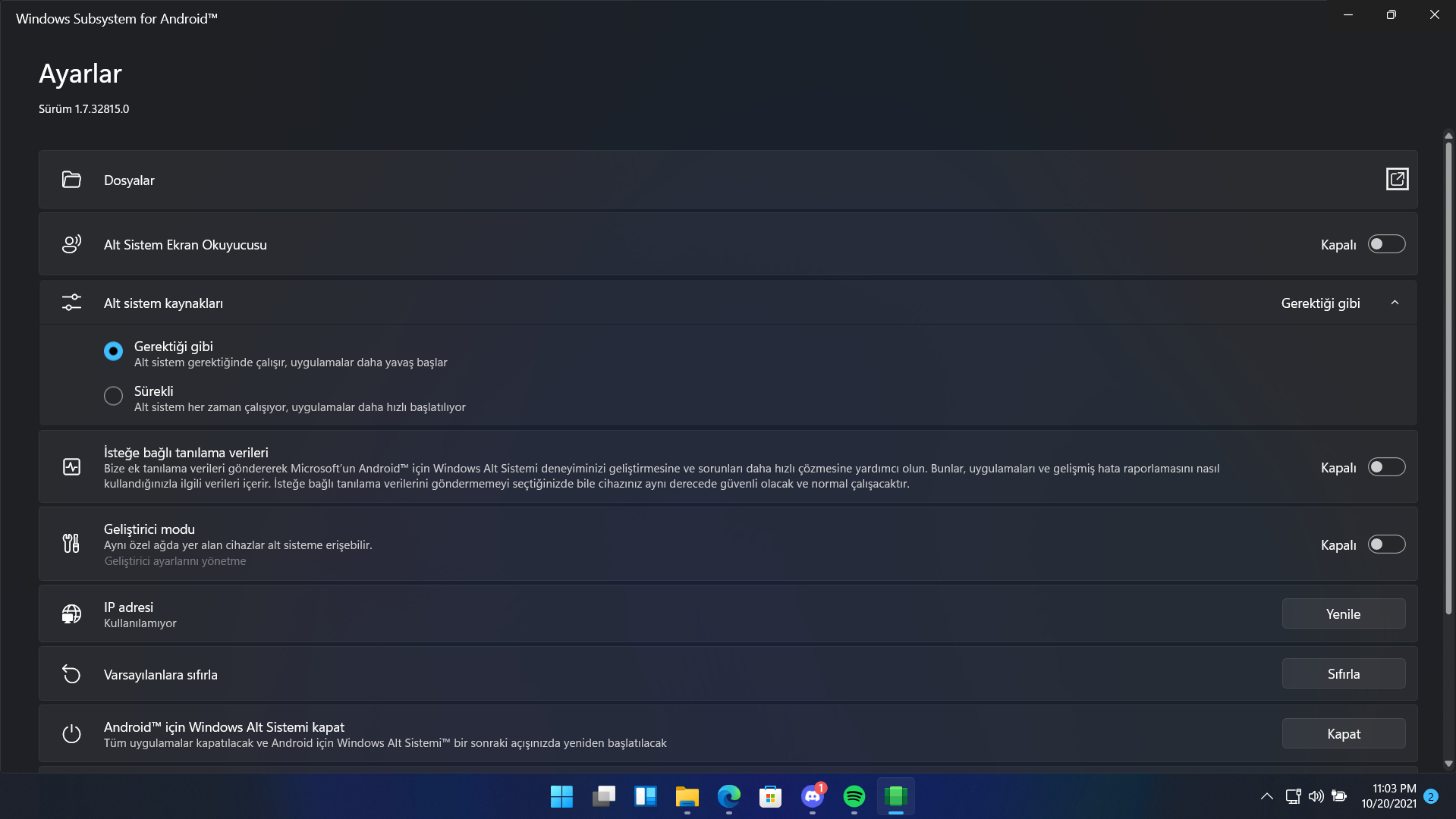
Task: Click the Dosyalar folder icon
Action: (x=71, y=180)
